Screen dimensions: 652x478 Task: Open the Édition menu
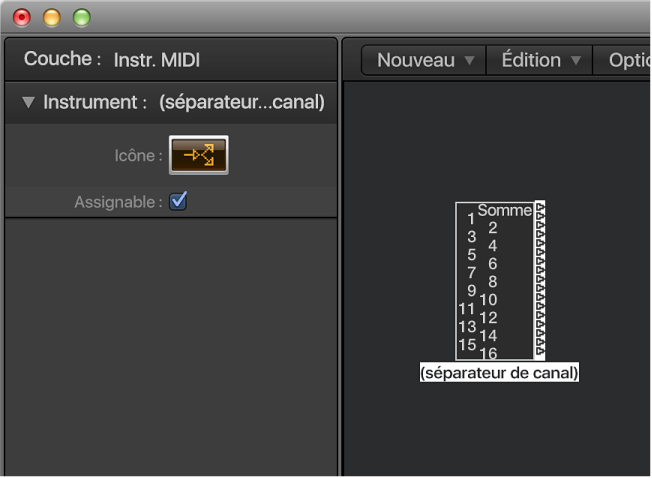534,61
